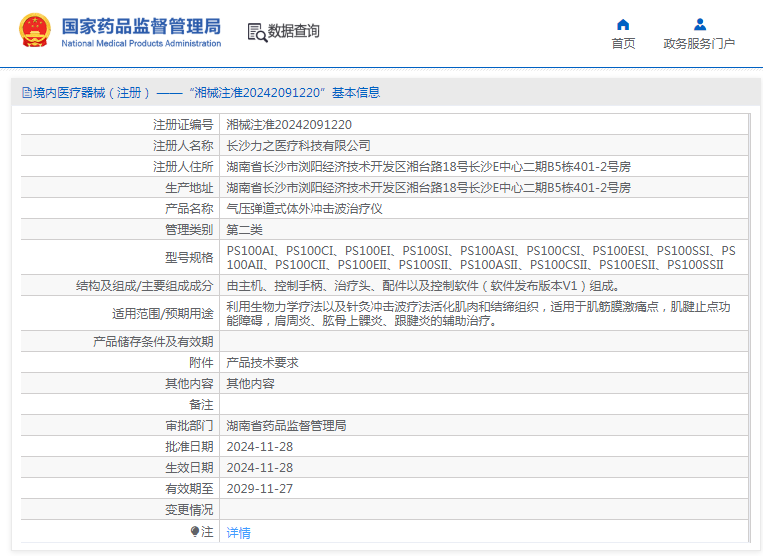Select approving department 湖南省药品监督管理局
Viewport: 763px width, 556px height.
286,426
